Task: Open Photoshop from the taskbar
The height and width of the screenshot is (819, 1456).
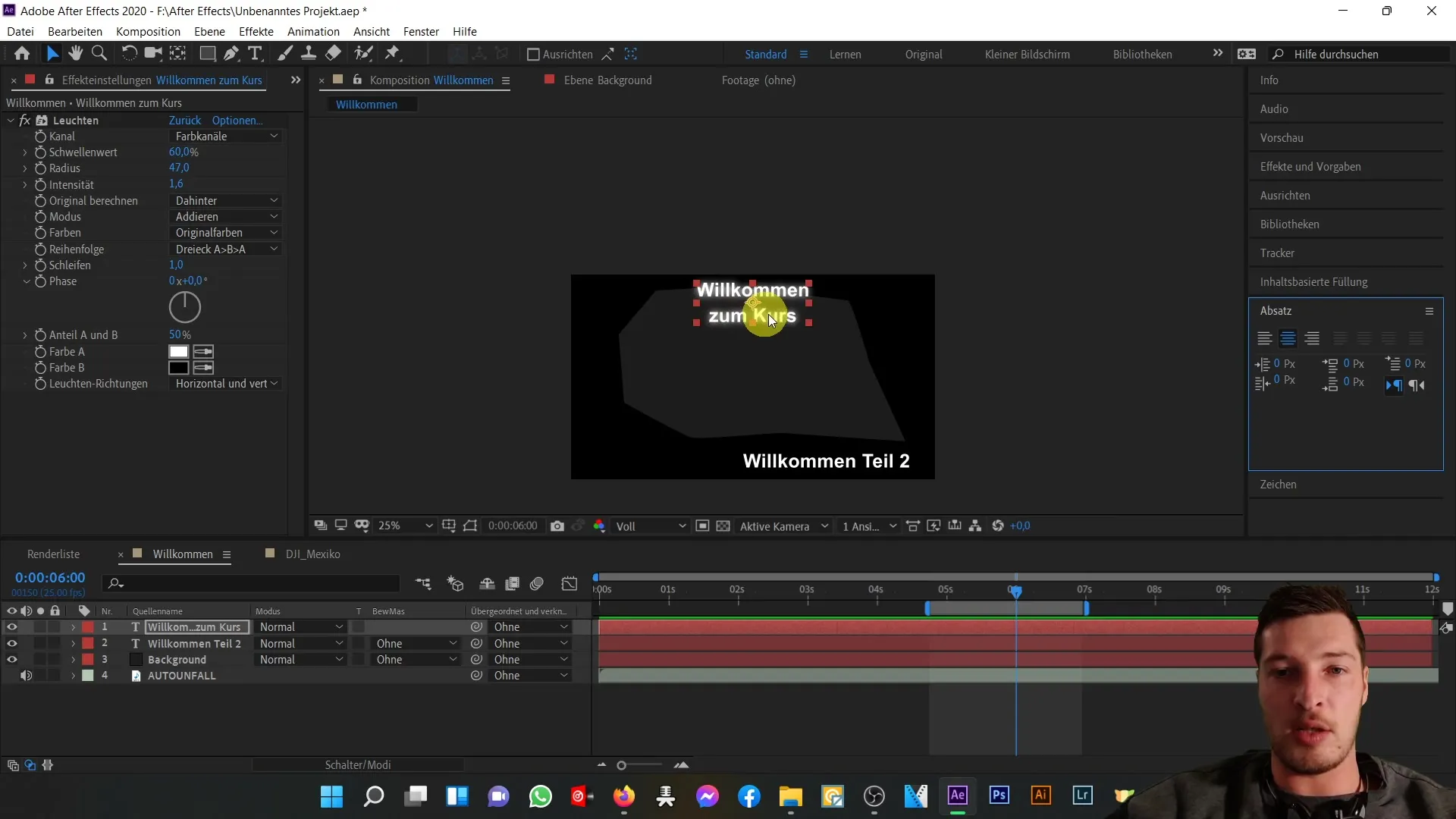Action: click(999, 795)
